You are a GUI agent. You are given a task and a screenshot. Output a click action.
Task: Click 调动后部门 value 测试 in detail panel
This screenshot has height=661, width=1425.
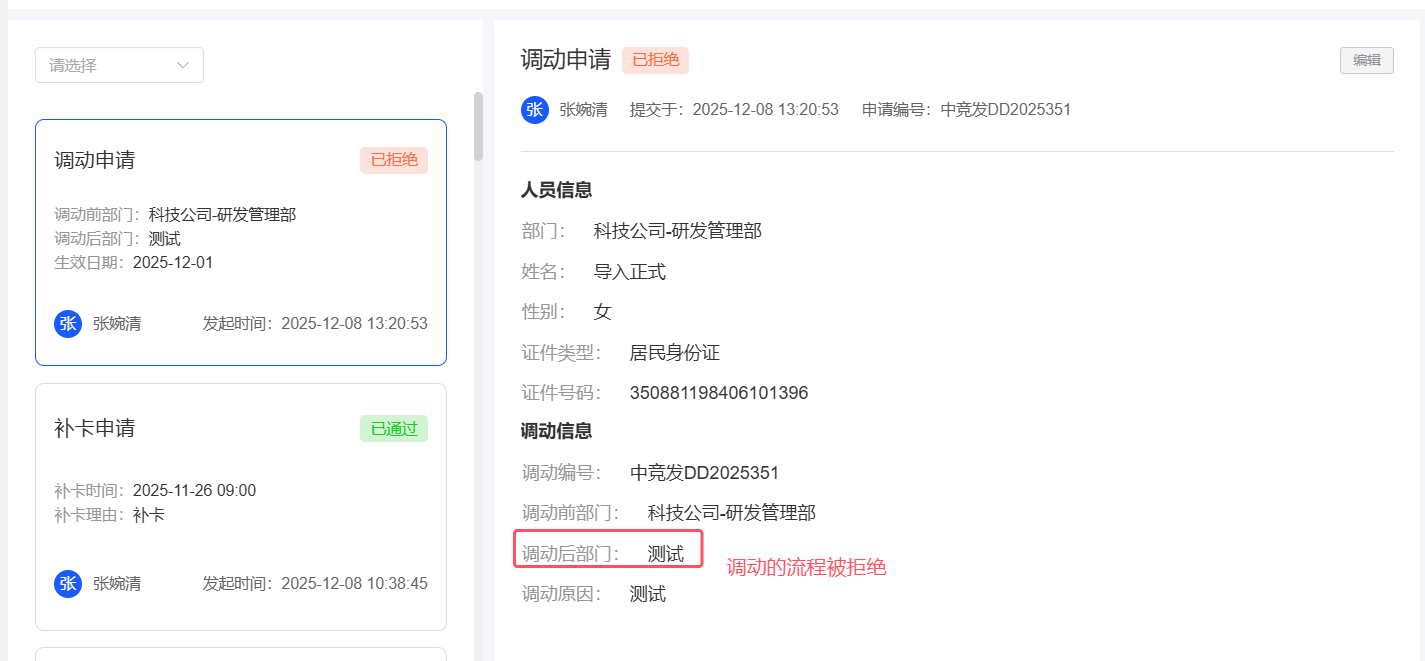click(x=666, y=554)
